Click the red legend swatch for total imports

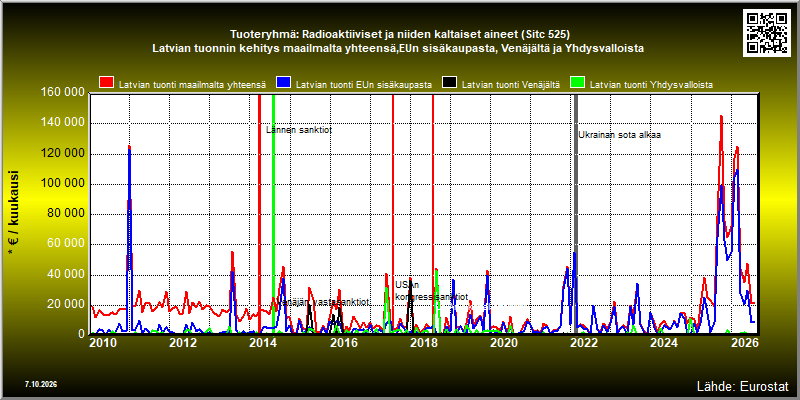point(107,84)
